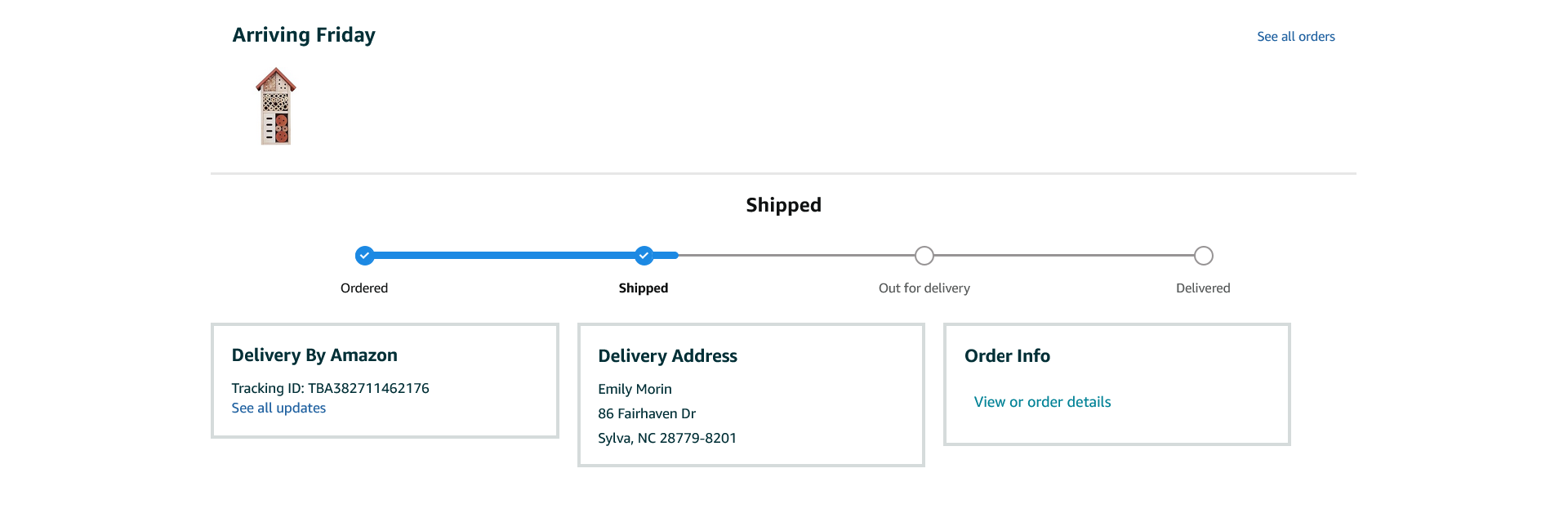Click the Shipped step checkmark circle
This screenshot has width=1568, height=531.
point(644,256)
